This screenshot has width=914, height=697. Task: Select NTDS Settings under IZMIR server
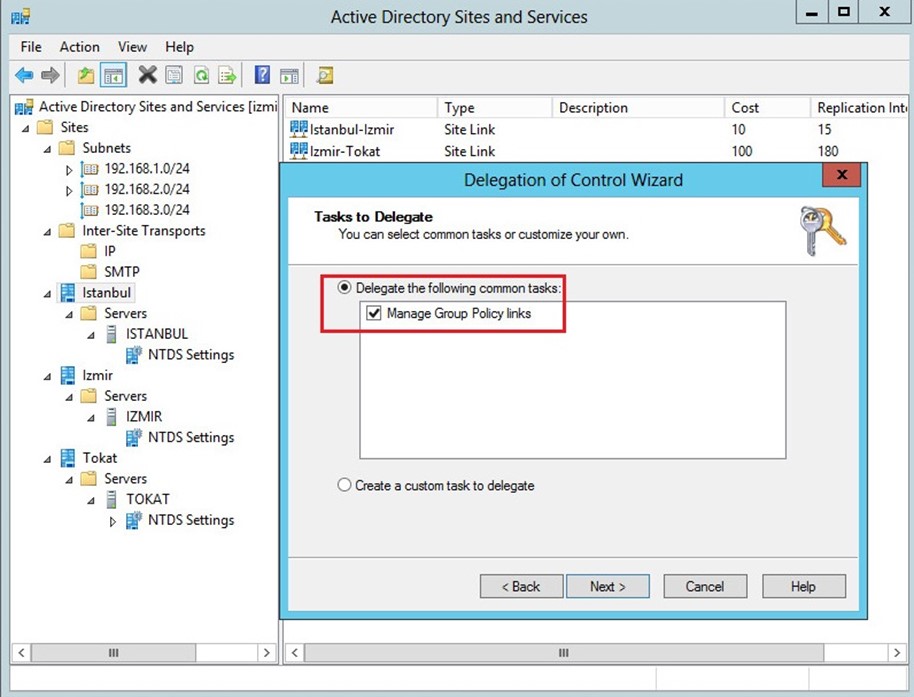click(x=191, y=437)
